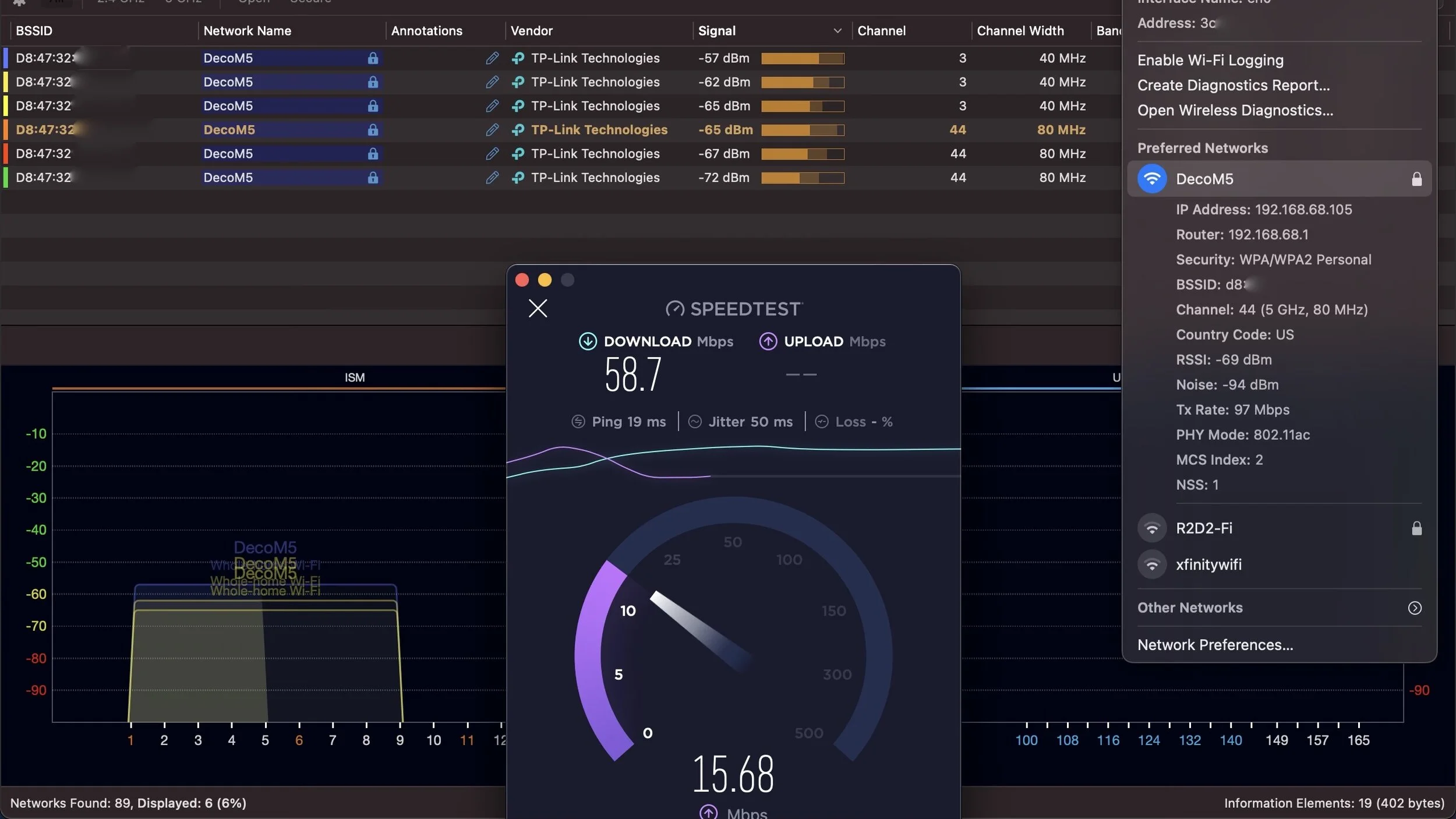Click the Loss icon in Speedtest
1456x819 pixels.
(821, 422)
